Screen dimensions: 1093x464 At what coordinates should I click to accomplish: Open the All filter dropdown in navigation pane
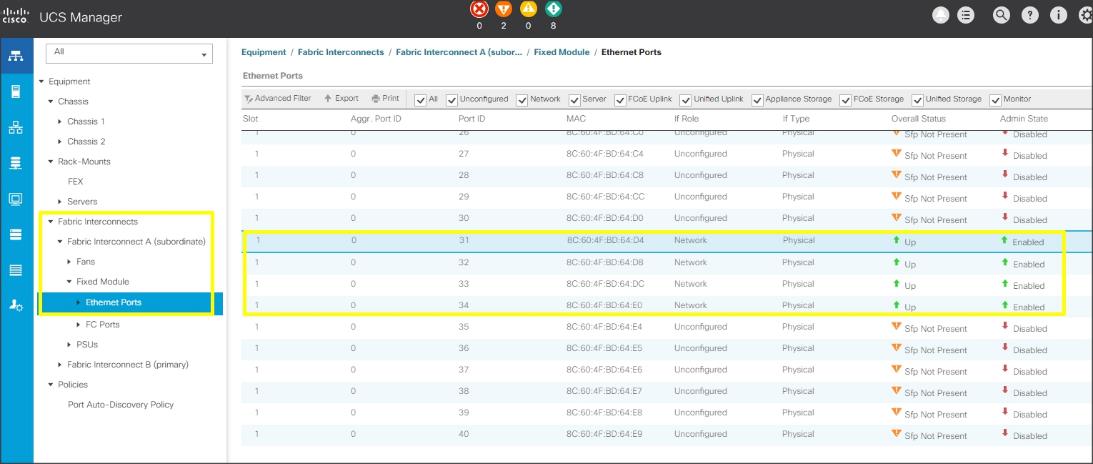(129, 53)
